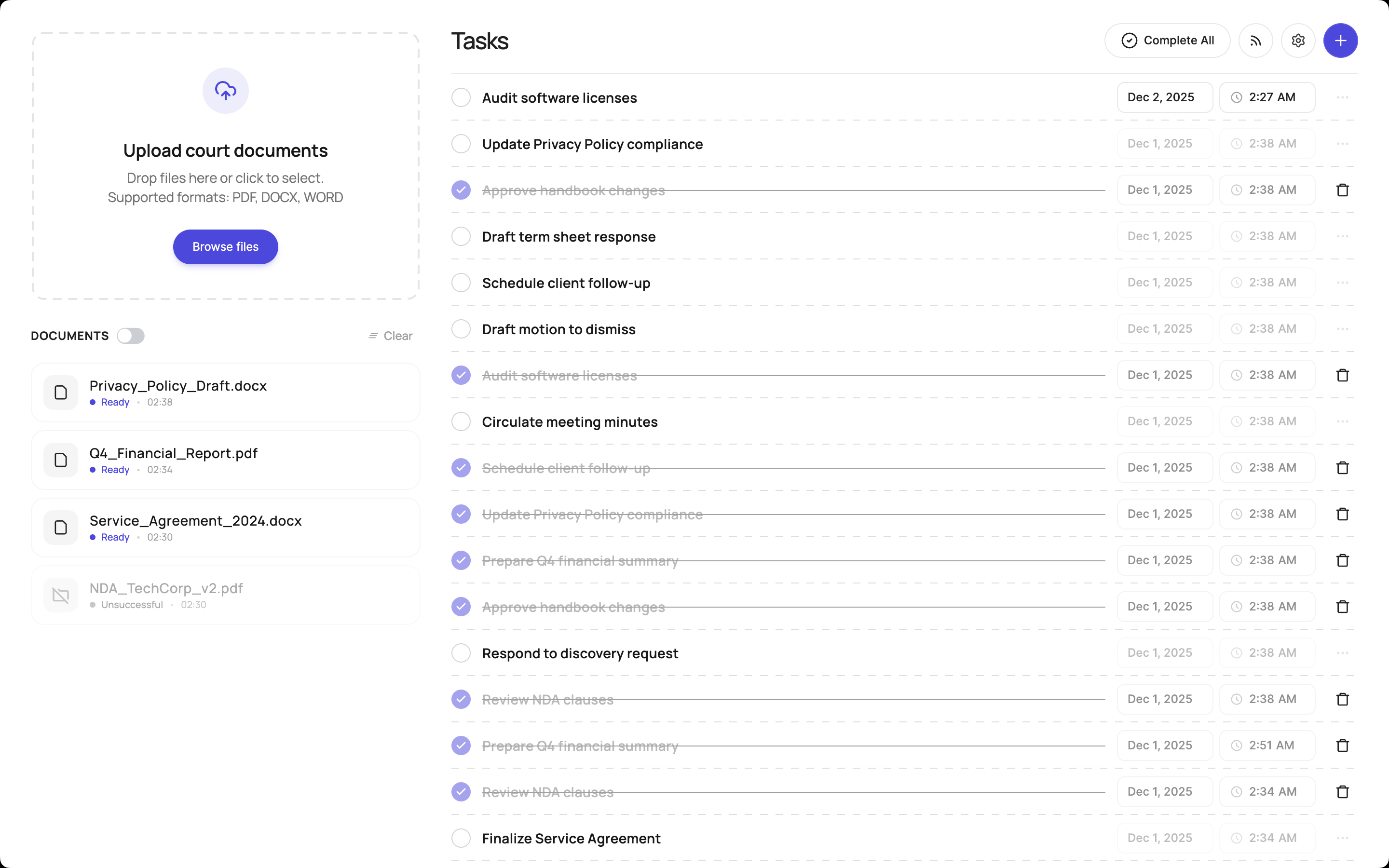Click the clock icon beside 2:27 AM
This screenshot has width=1389, height=868.
pyautogui.click(x=1236, y=97)
